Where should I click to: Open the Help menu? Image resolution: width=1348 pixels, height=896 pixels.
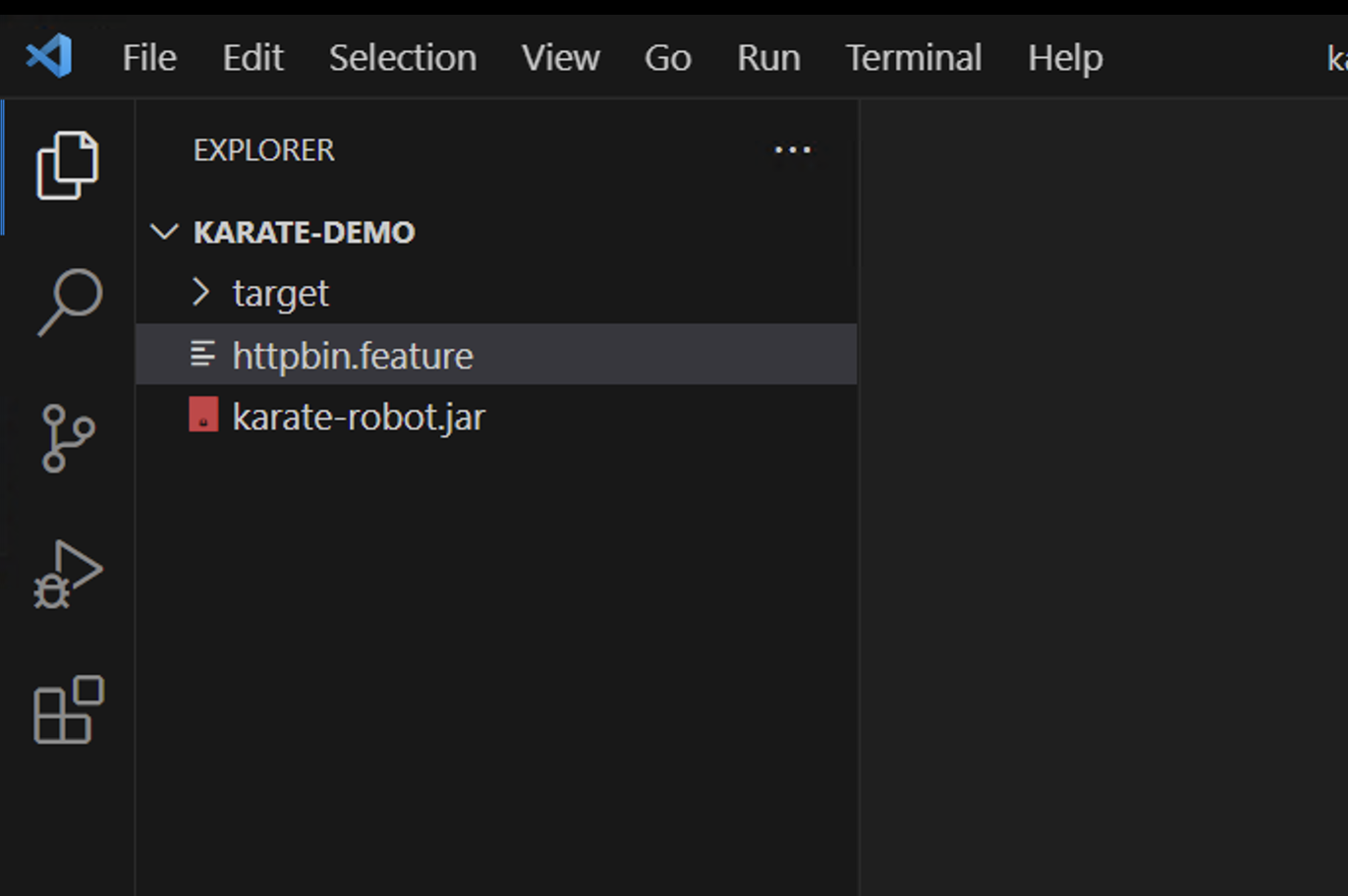click(1064, 58)
